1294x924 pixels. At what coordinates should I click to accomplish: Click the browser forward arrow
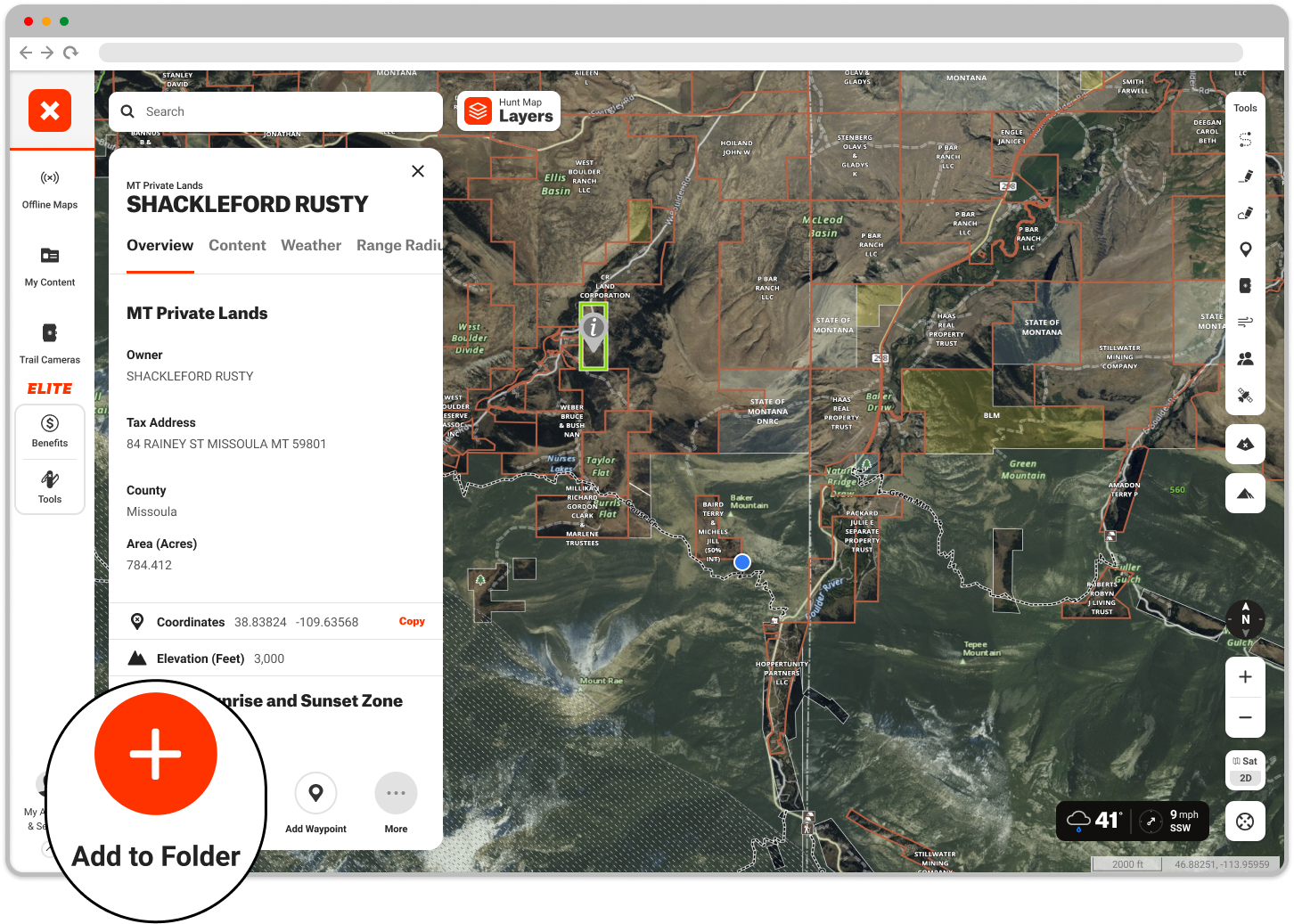pyautogui.click(x=47, y=53)
